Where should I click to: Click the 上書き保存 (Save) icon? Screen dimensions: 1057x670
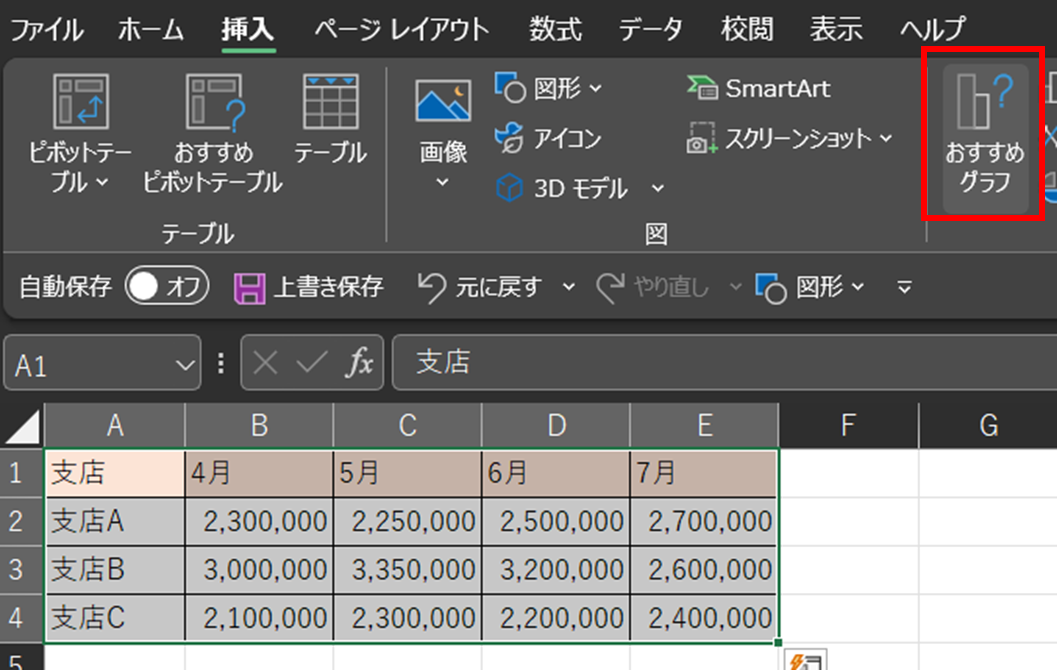pyautogui.click(x=249, y=288)
